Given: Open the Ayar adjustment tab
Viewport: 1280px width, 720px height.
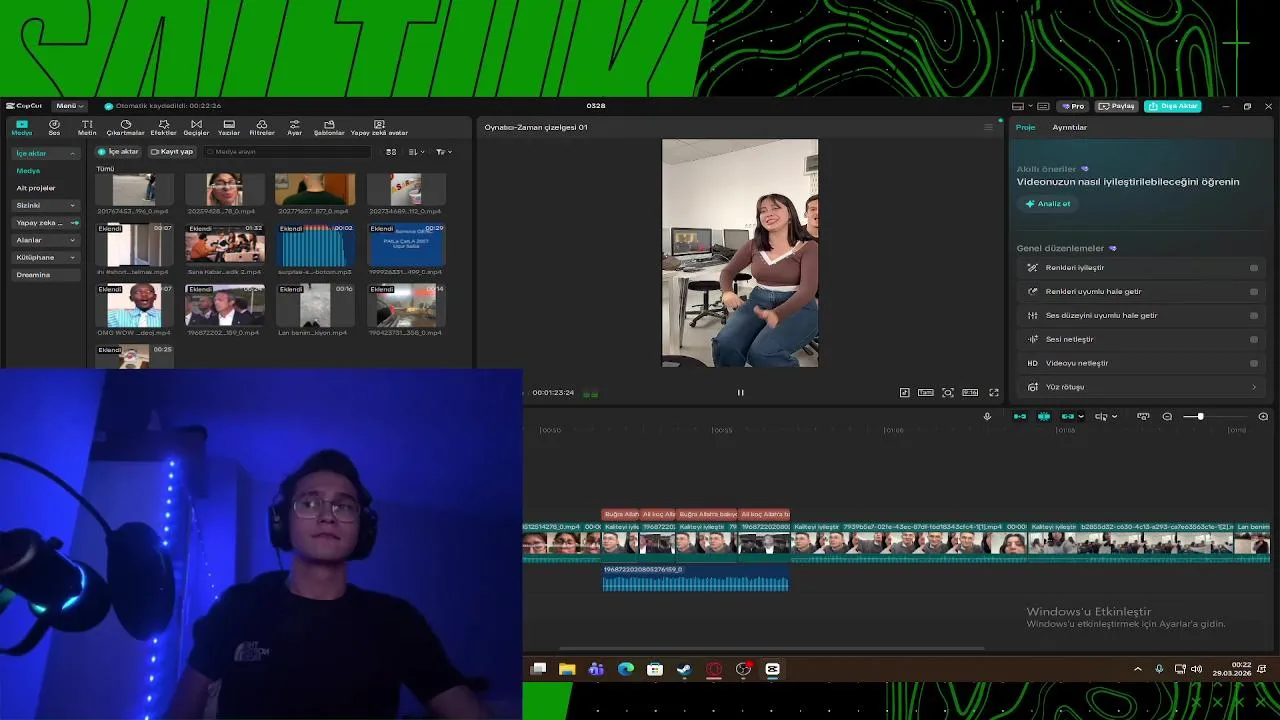Looking at the screenshot, I should [x=294, y=127].
